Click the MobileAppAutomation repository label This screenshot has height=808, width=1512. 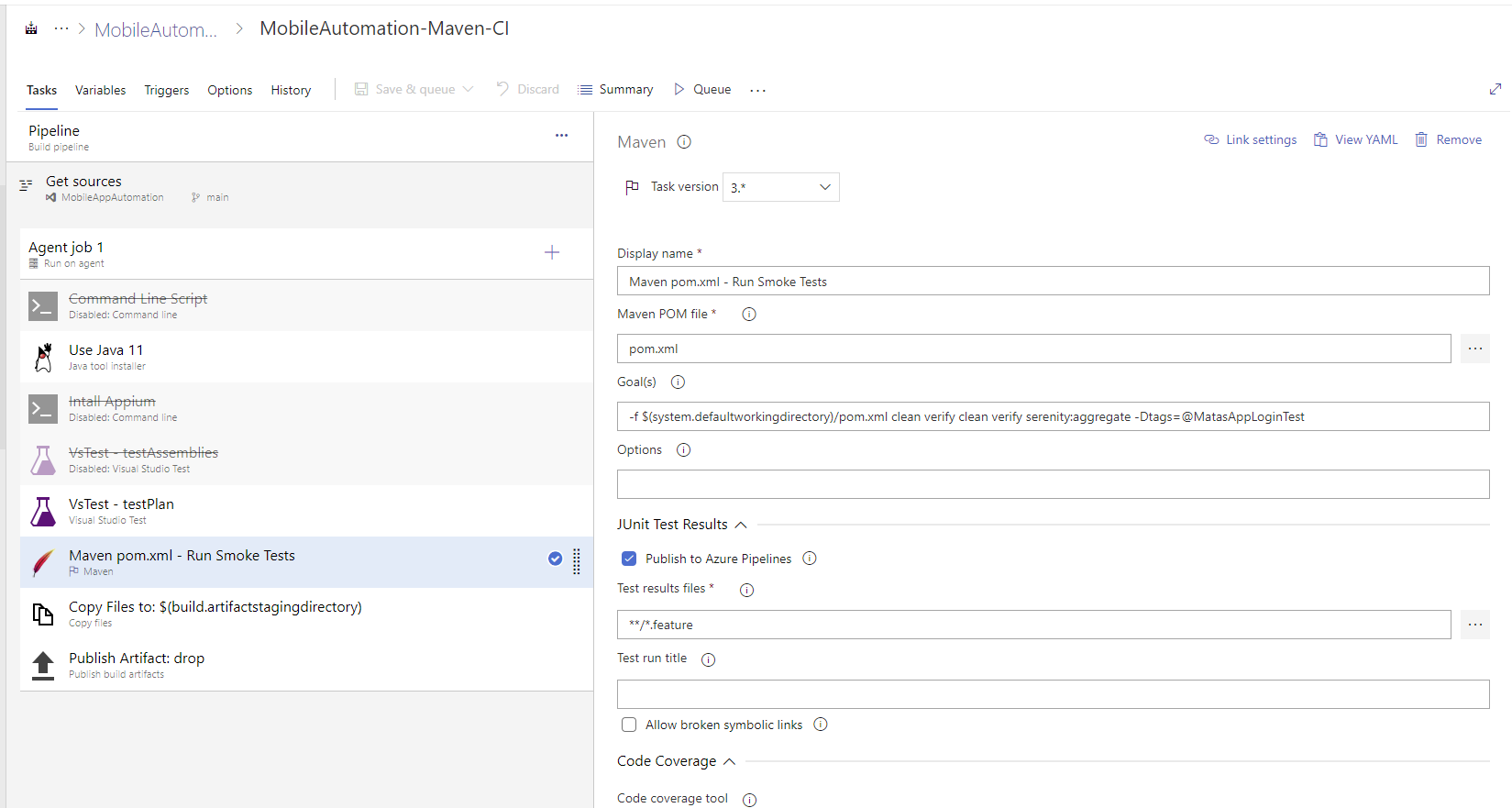click(112, 197)
